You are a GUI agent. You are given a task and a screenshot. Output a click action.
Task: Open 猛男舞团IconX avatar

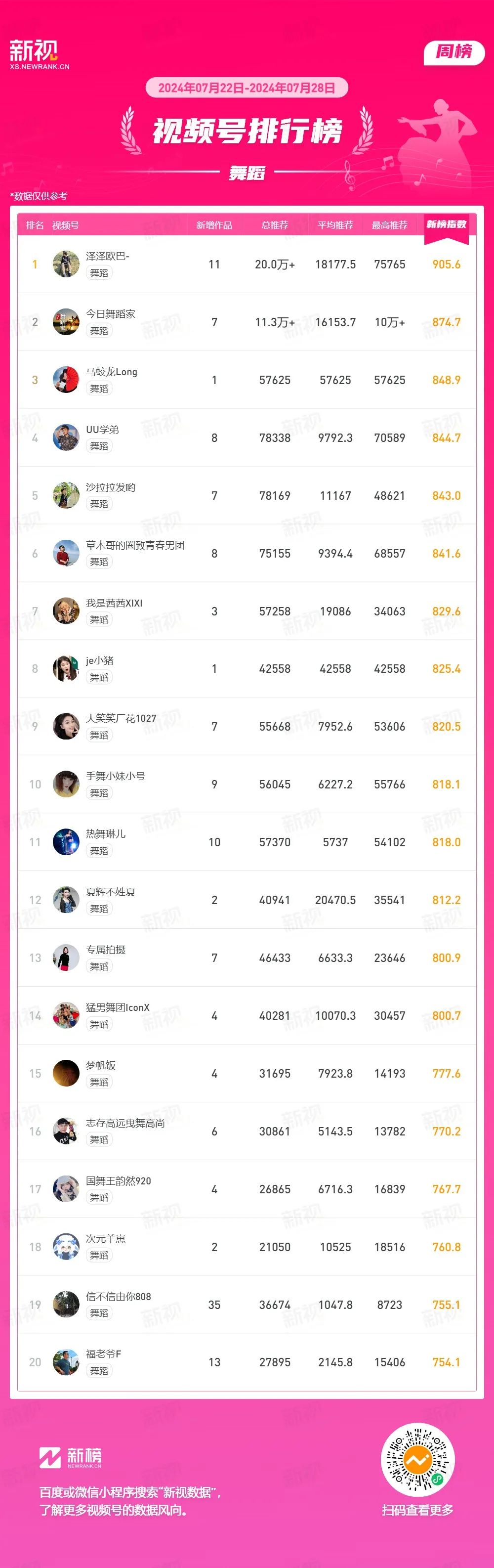(66, 1016)
